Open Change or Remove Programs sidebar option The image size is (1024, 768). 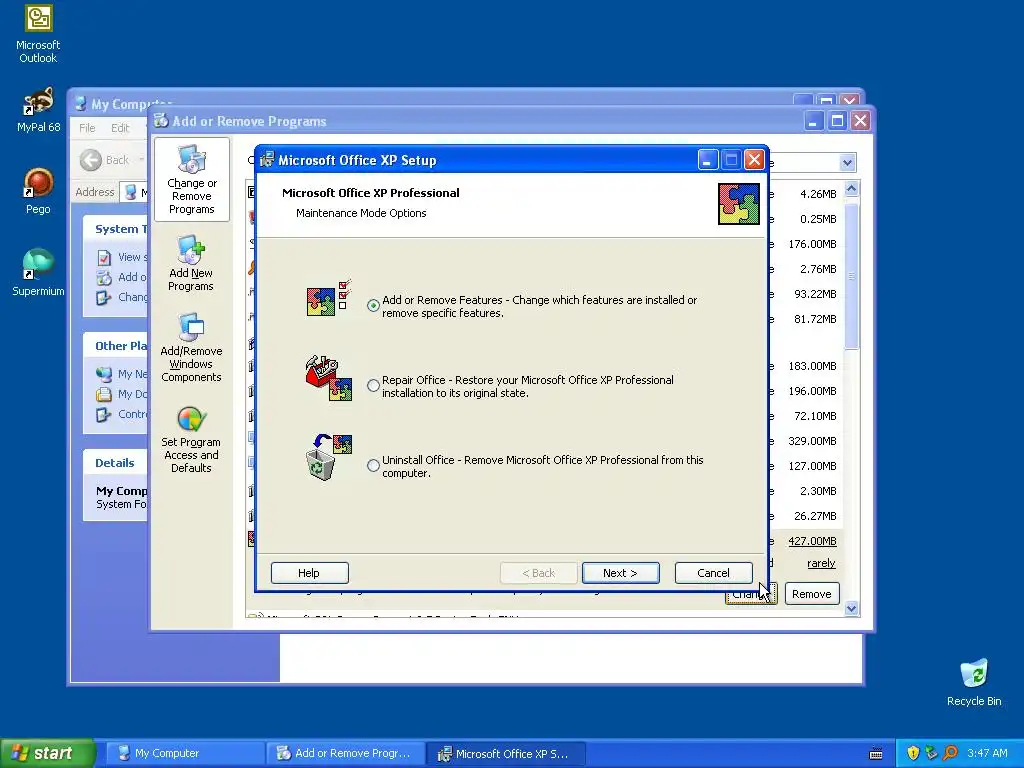click(191, 180)
